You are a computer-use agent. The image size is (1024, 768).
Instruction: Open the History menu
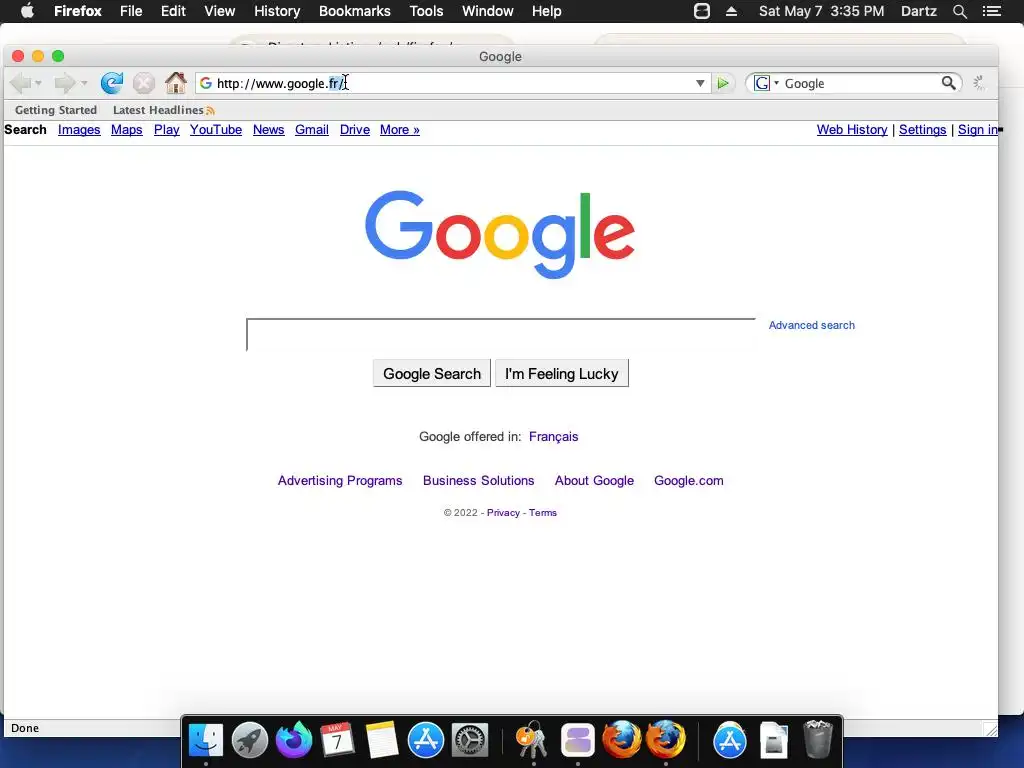(x=277, y=11)
